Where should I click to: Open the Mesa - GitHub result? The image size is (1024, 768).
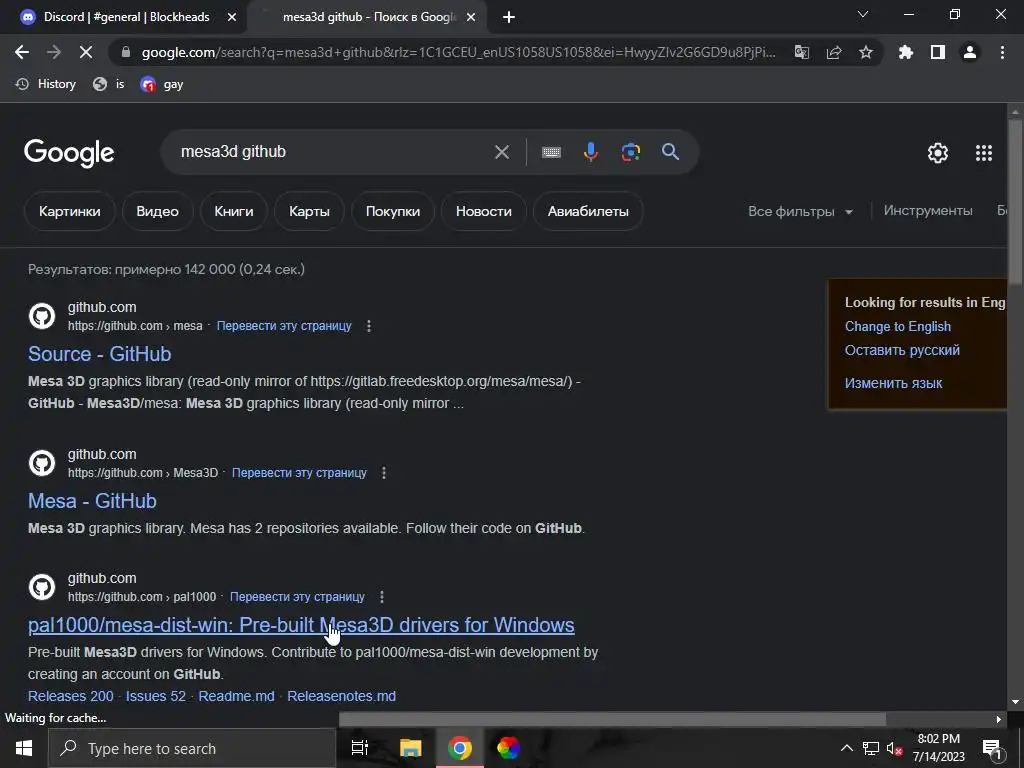92,501
